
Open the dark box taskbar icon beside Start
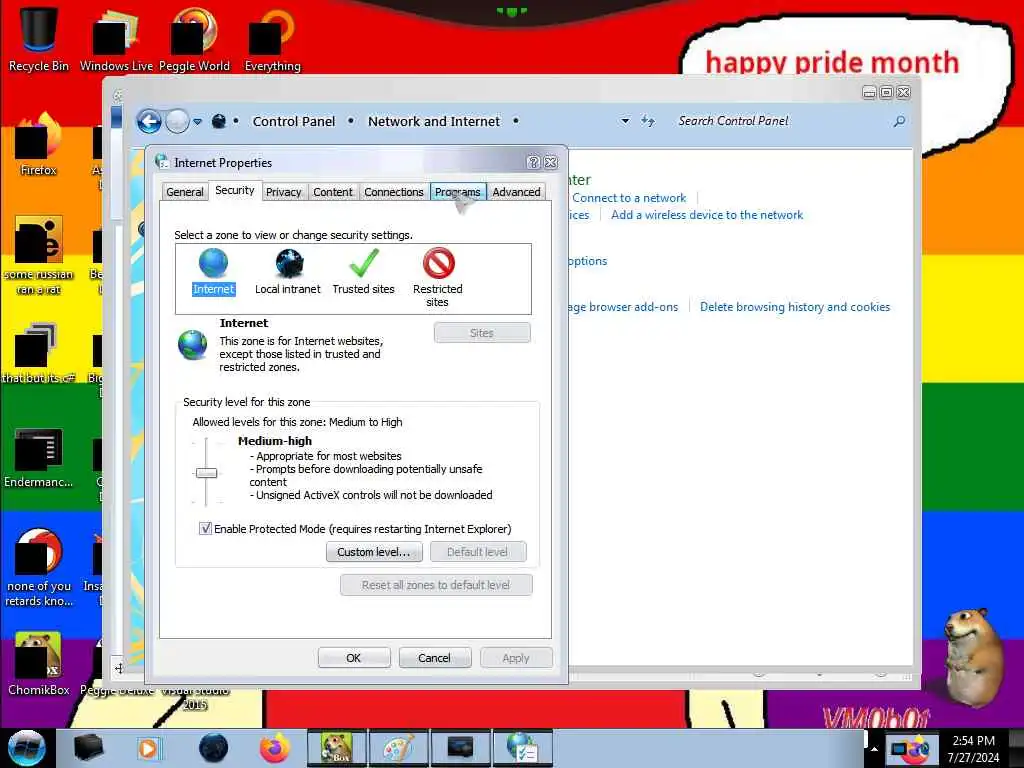pos(88,748)
